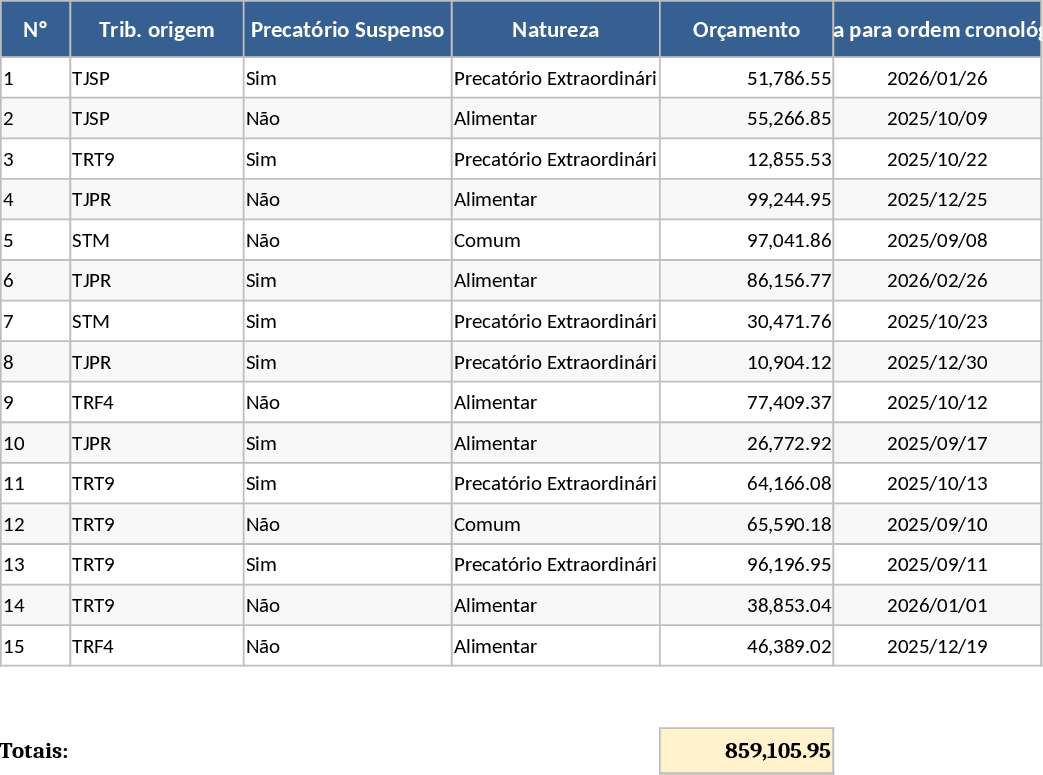1043x775 pixels.
Task: Select the Comum cell in row 5
Action: (x=555, y=240)
